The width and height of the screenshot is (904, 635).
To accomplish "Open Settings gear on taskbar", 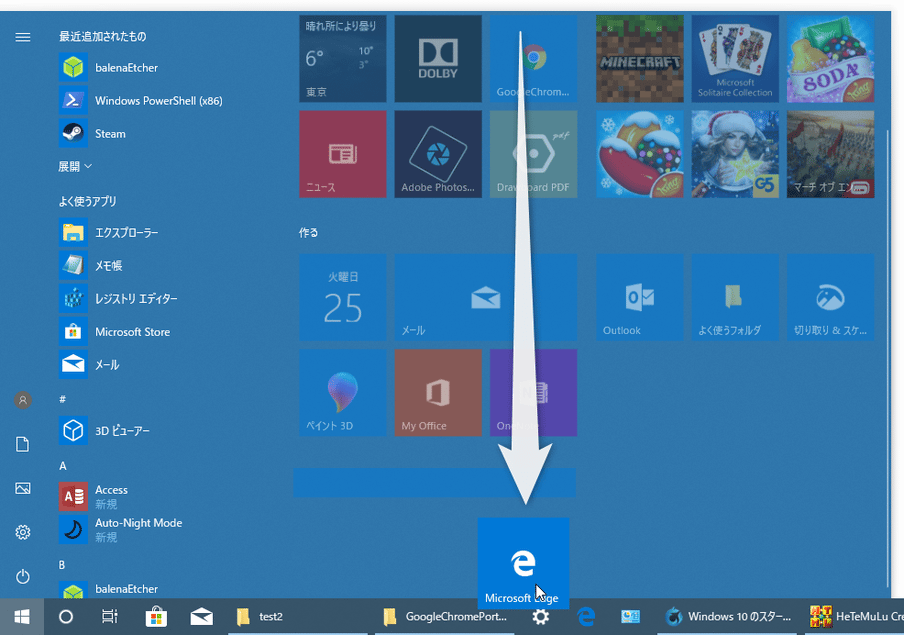I will 540,618.
